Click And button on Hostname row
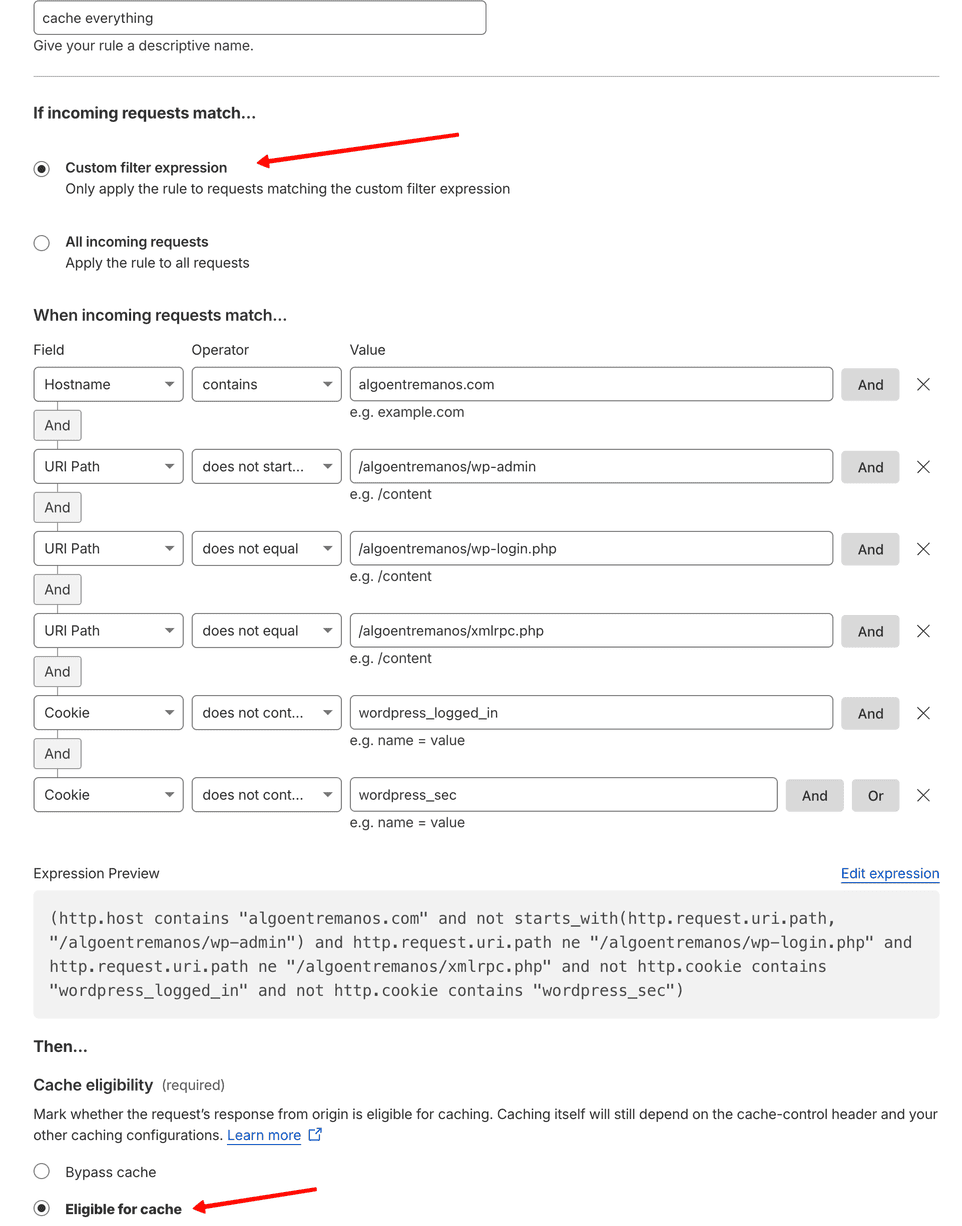The height and width of the screenshot is (1226, 962). click(870, 385)
